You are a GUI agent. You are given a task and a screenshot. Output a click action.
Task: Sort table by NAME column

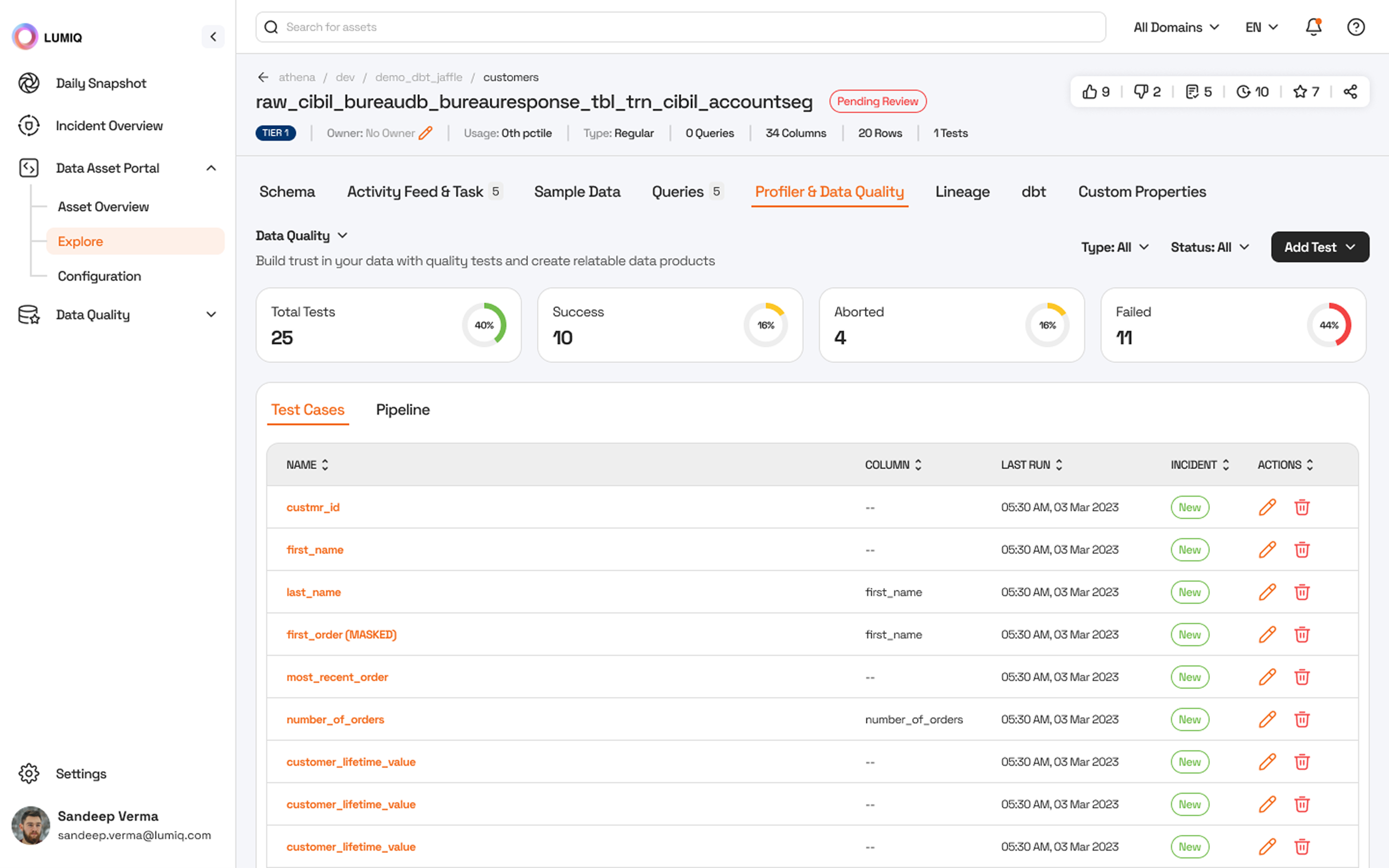coord(325,465)
